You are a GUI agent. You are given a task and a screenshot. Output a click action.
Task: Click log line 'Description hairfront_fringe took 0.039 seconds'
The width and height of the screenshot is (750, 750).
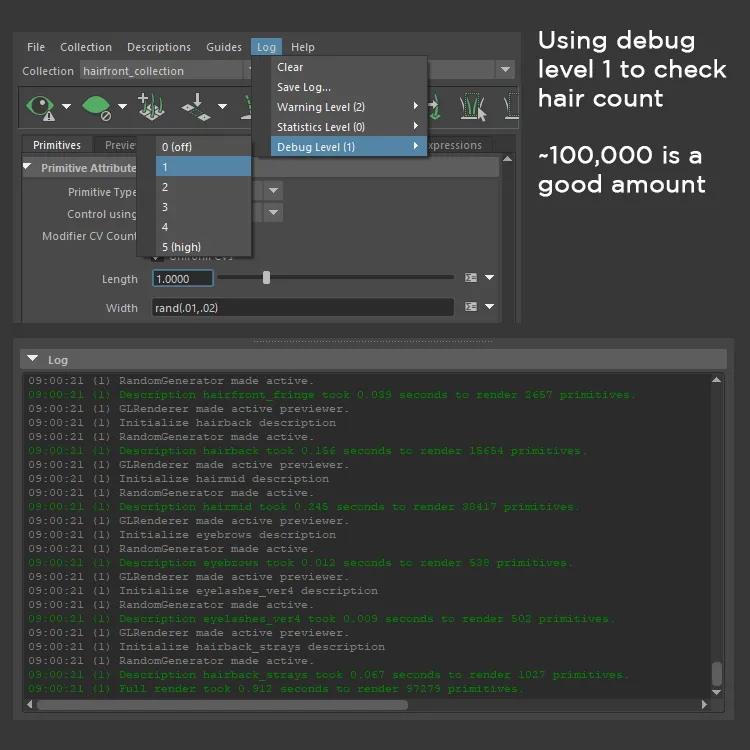331,395
